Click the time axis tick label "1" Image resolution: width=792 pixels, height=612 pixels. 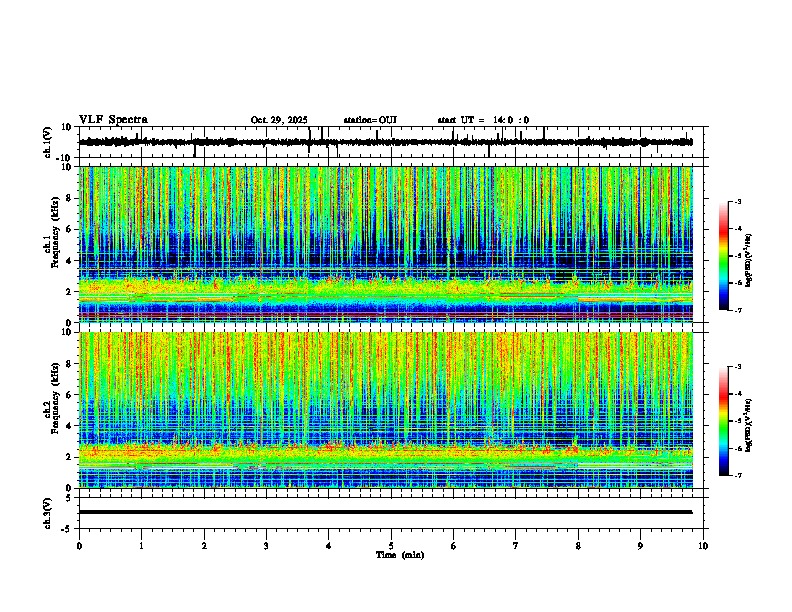(141, 546)
